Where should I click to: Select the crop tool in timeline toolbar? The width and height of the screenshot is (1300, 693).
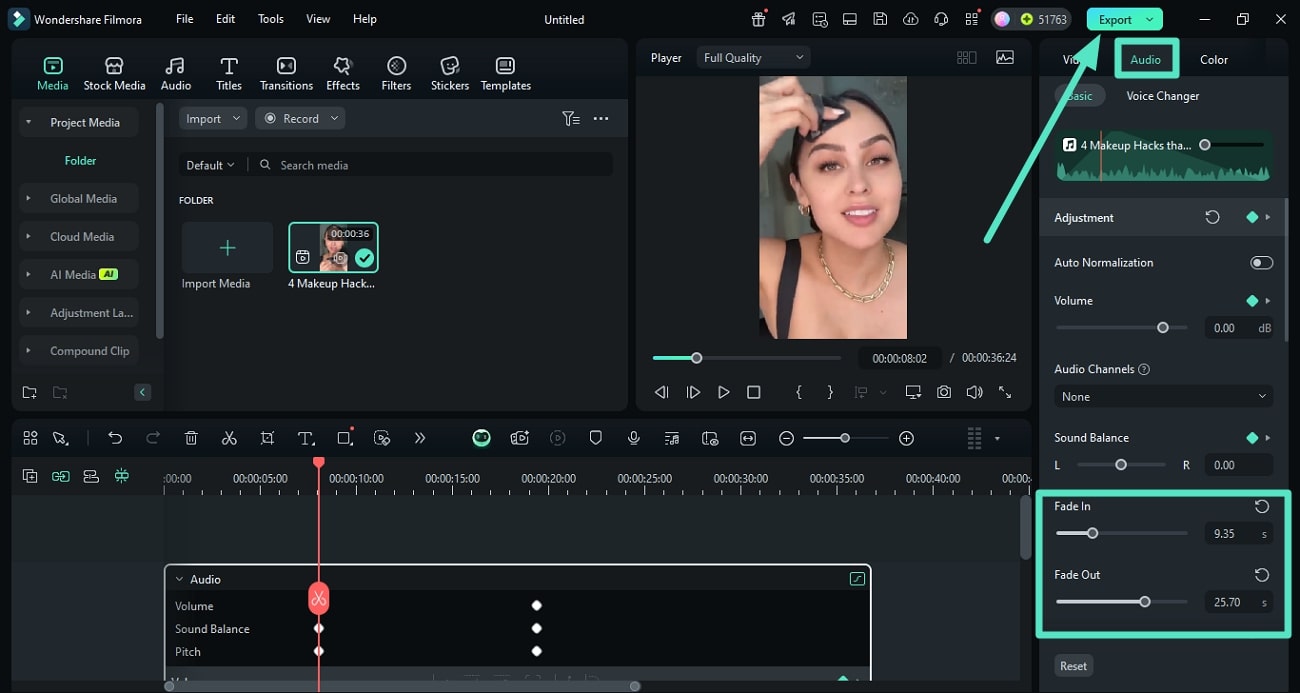pos(267,438)
